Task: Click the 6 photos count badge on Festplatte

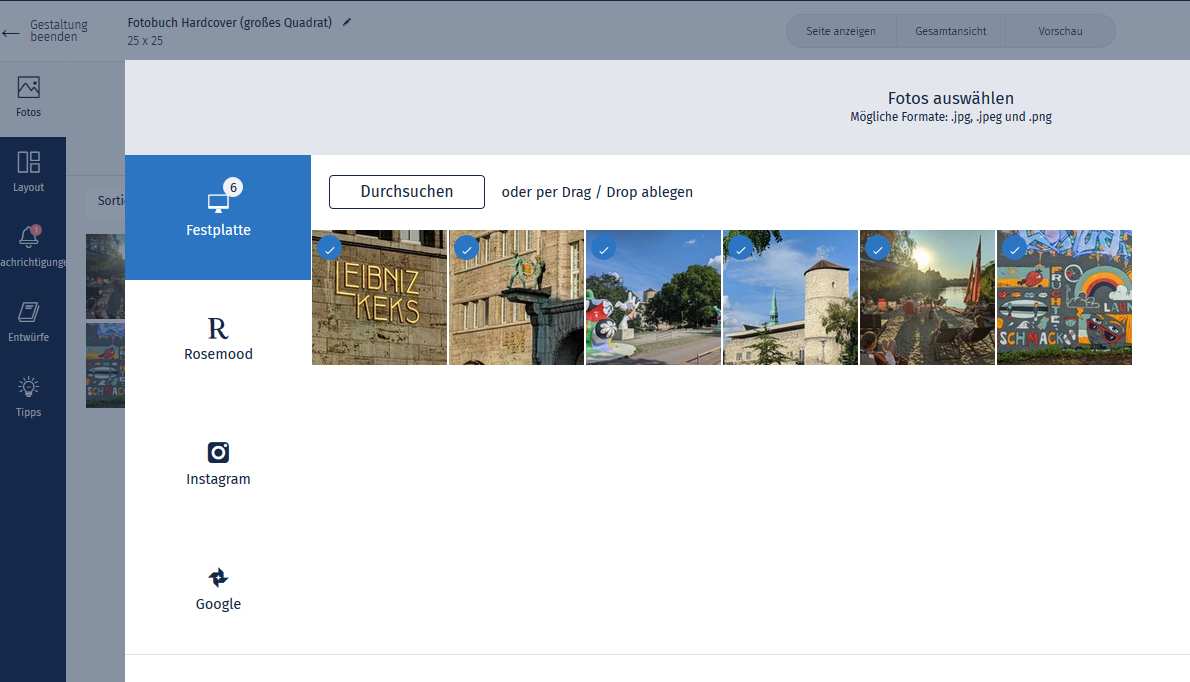Action: [233, 187]
